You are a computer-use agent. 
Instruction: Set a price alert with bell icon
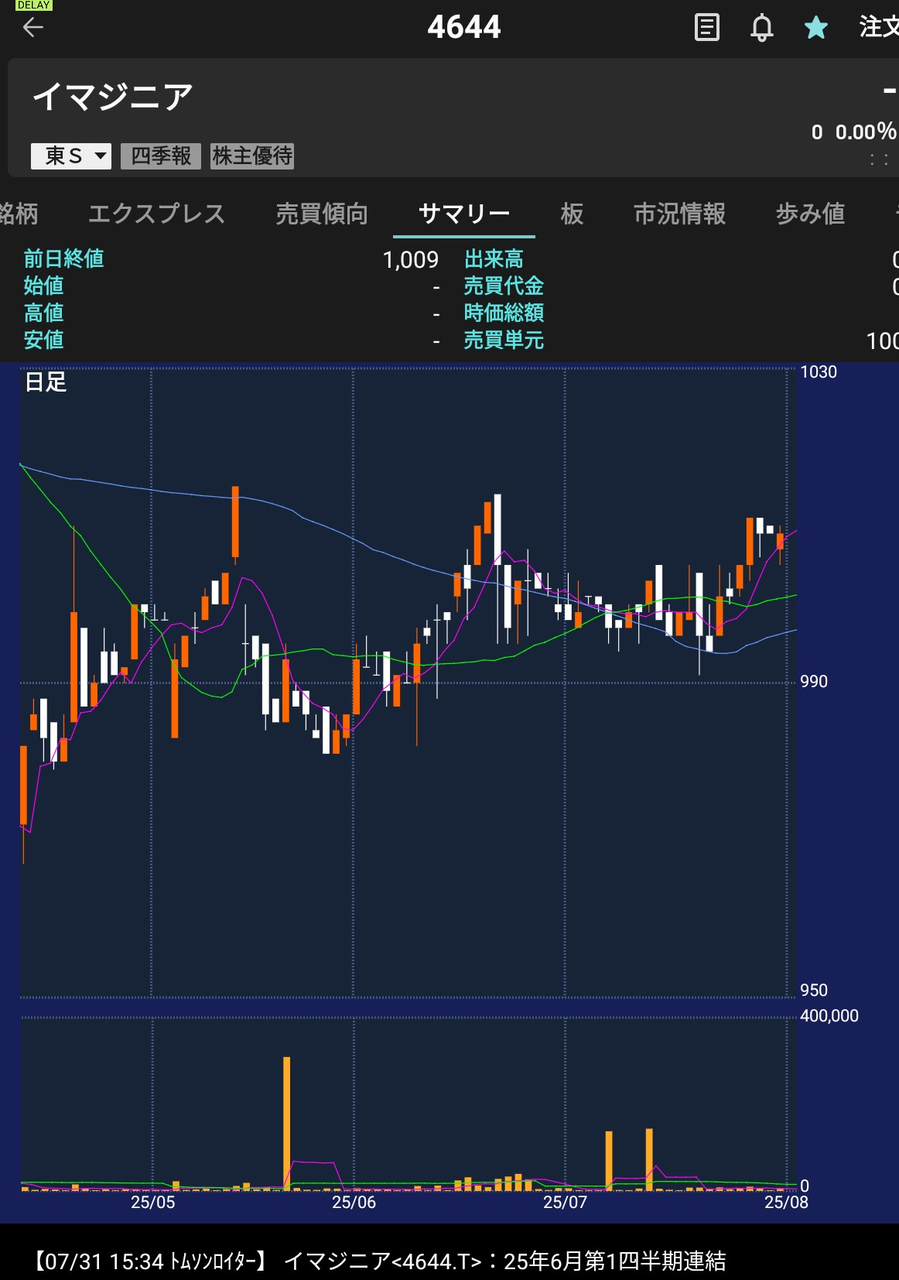click(x=762, y=27)
